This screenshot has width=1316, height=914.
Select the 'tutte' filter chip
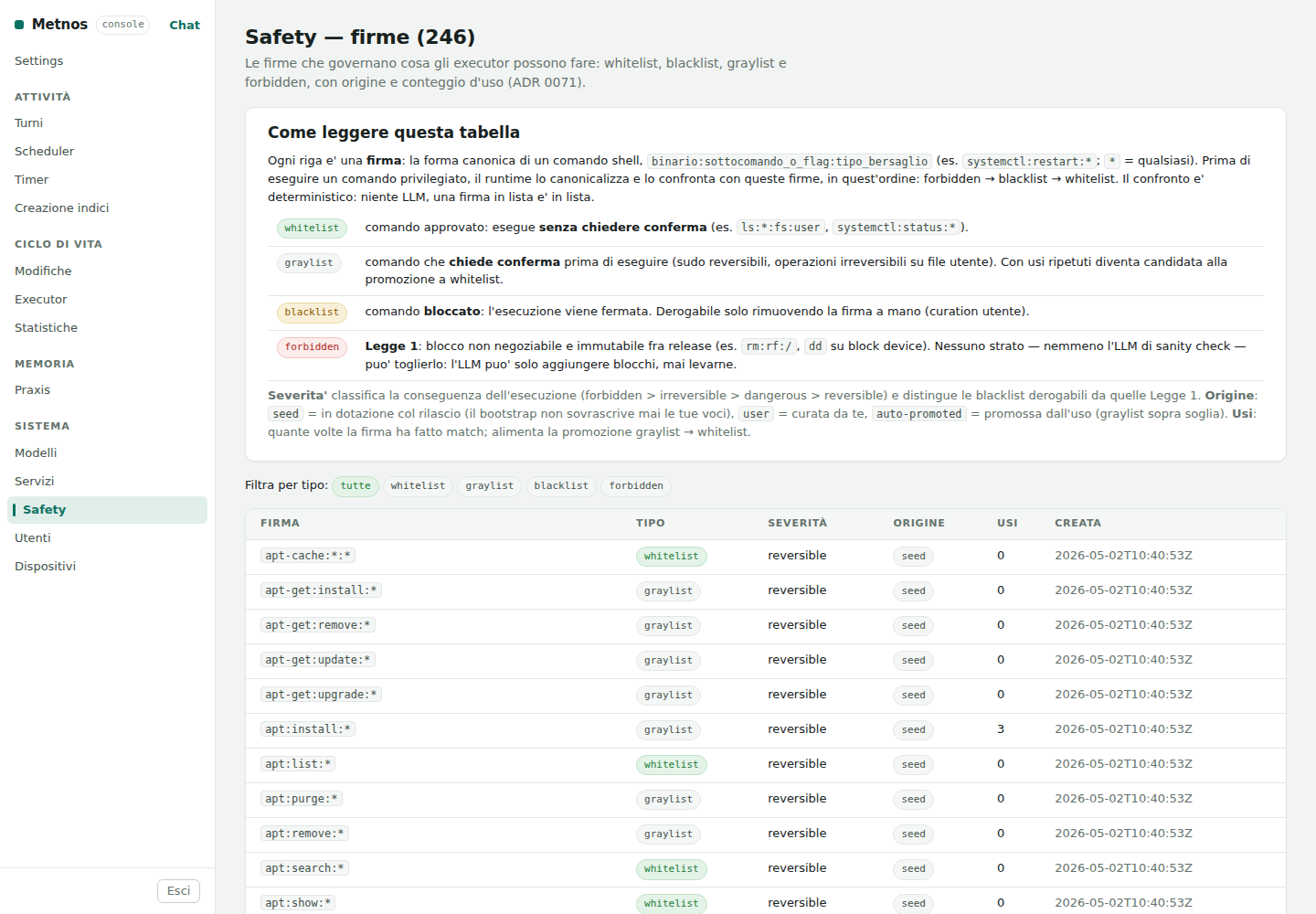356,486
